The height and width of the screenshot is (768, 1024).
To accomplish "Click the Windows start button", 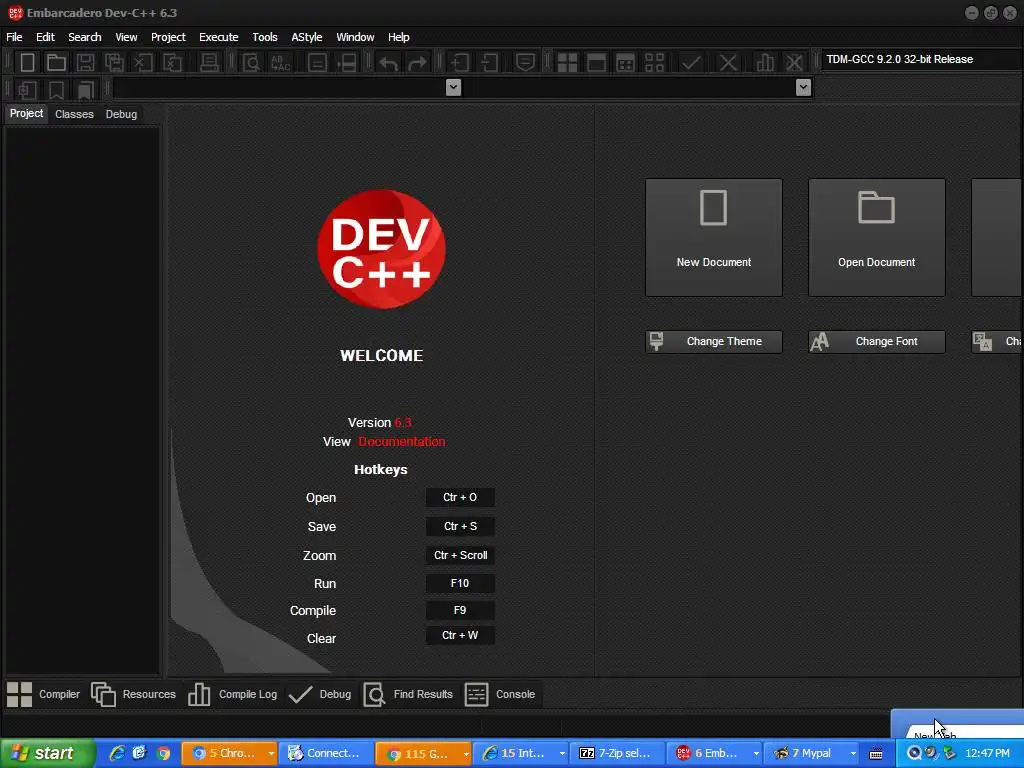I will pyautogui.click(x=46, y=754).
